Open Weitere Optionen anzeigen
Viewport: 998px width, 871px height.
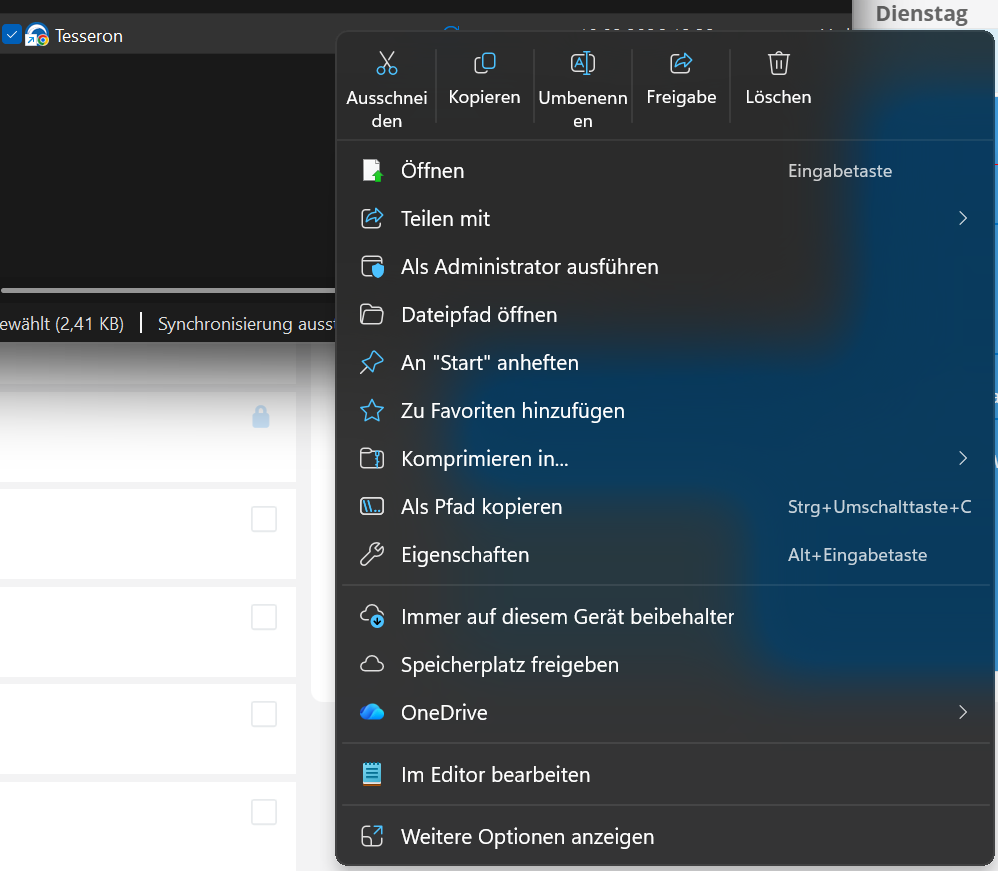tap(527, 837)
